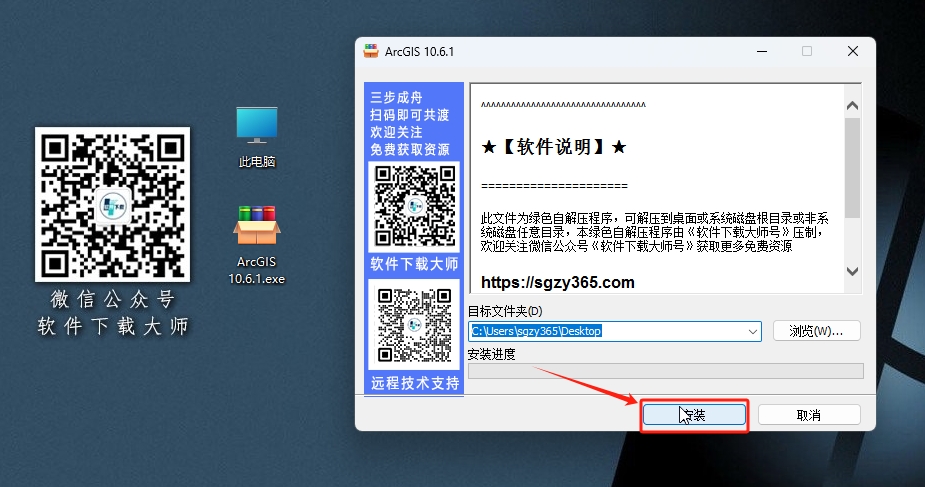This screenshot has height=487, width=925.
Task: Minimize the ArcGIS 10.6.1 window
Action: click(762, 51)
